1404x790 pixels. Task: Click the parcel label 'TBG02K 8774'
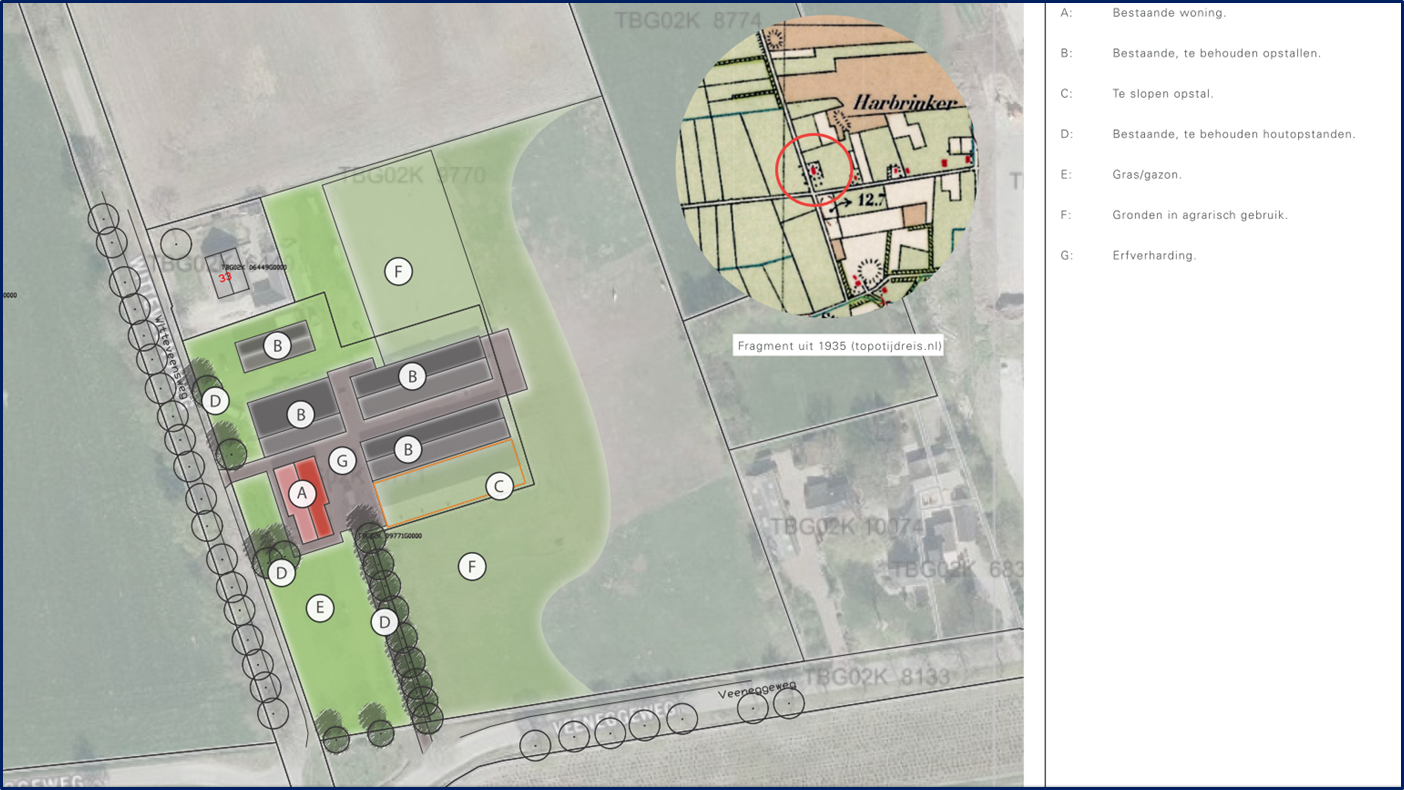688,19
